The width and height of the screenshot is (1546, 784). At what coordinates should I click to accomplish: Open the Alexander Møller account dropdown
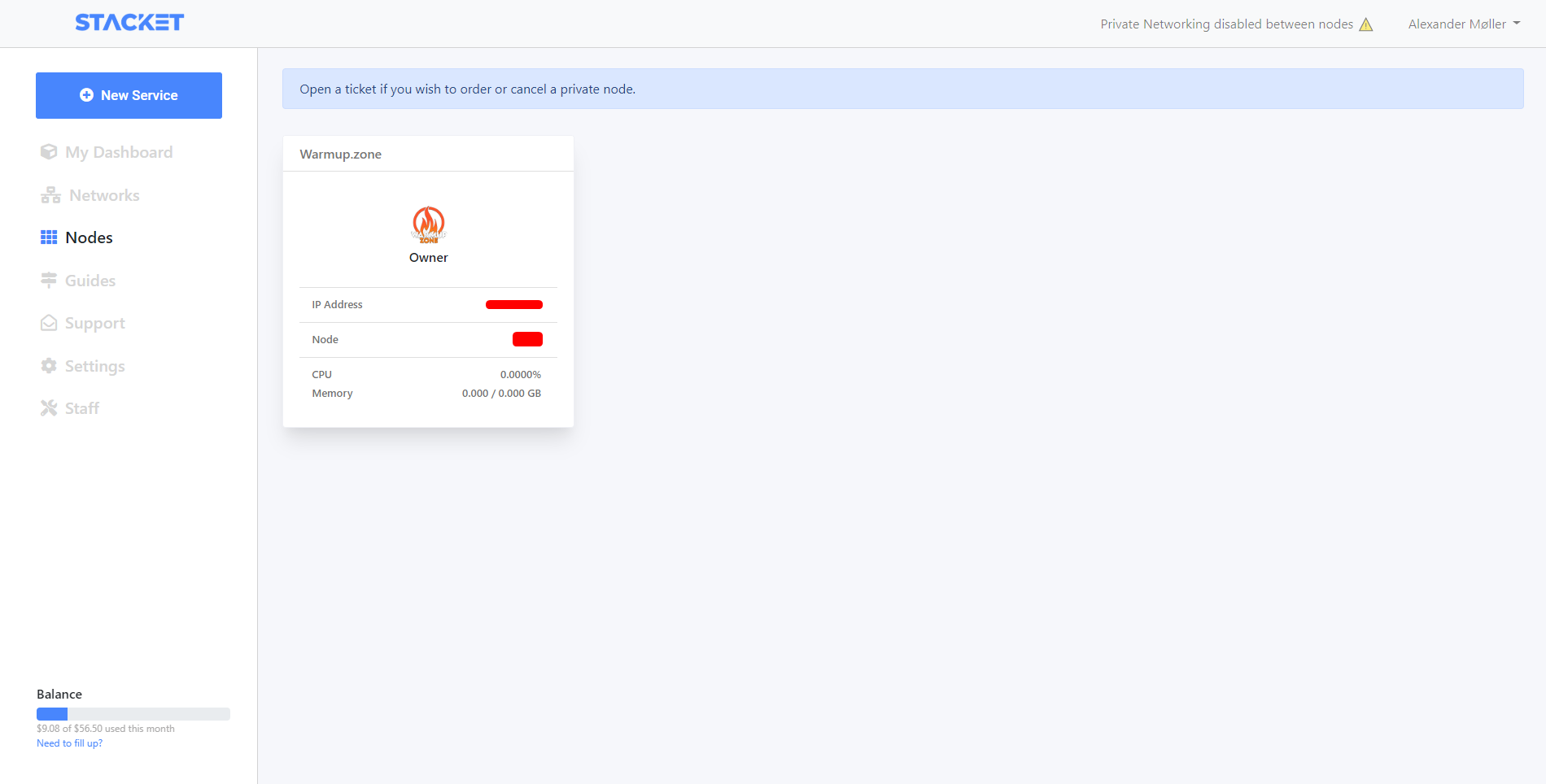point(1464,24)
